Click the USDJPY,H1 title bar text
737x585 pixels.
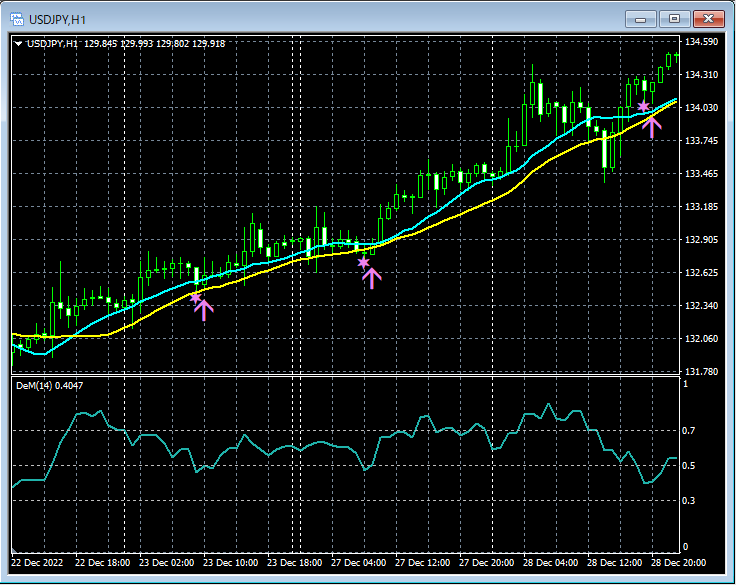(57, 20)
